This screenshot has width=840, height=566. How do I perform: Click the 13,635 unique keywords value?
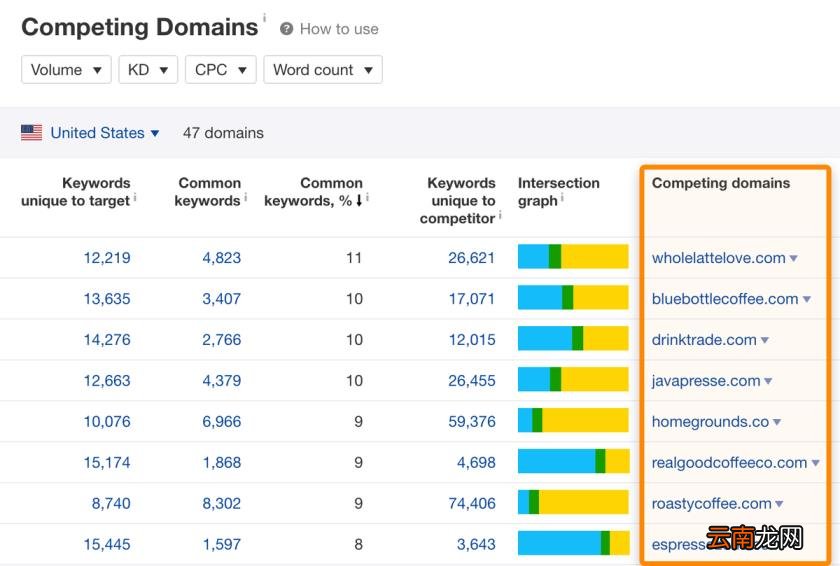pyautogui.click(x=107, y=299)
